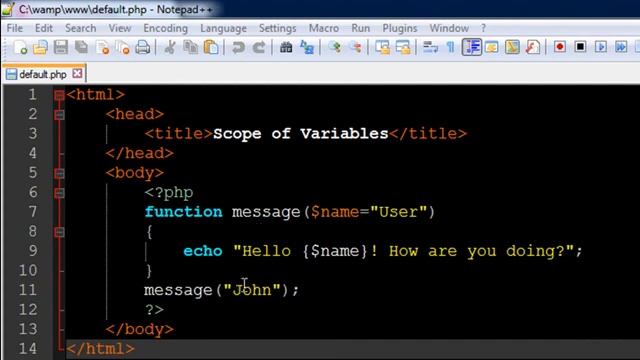This screenshot has width=640, height=360.
Task: Save the current file using floppy icon
Action: [61, 47]
